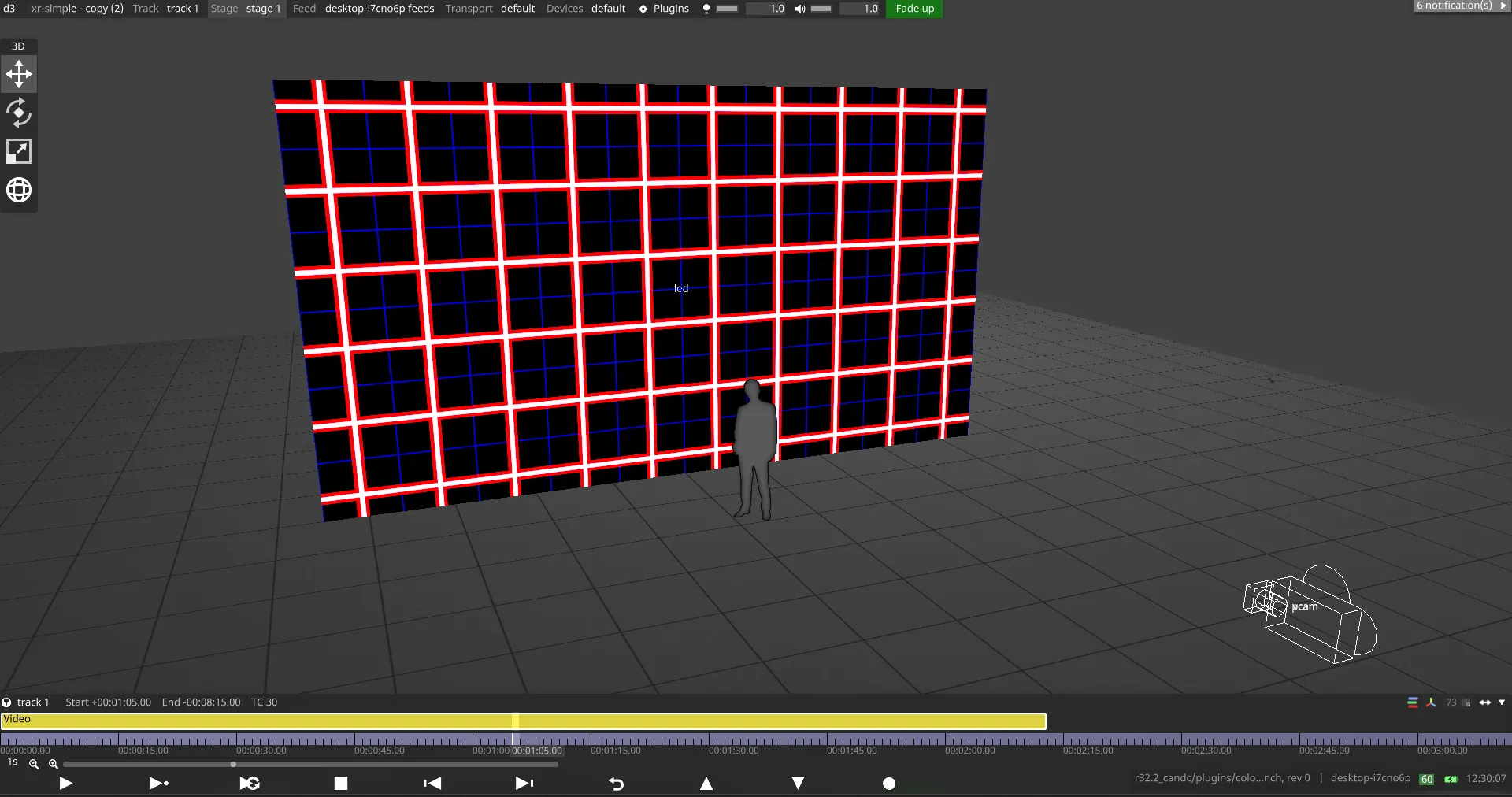Click the globe navigation icon
Image resolution: width=1512 pixels, height=797 pixels.
click(x=18, y=190)
